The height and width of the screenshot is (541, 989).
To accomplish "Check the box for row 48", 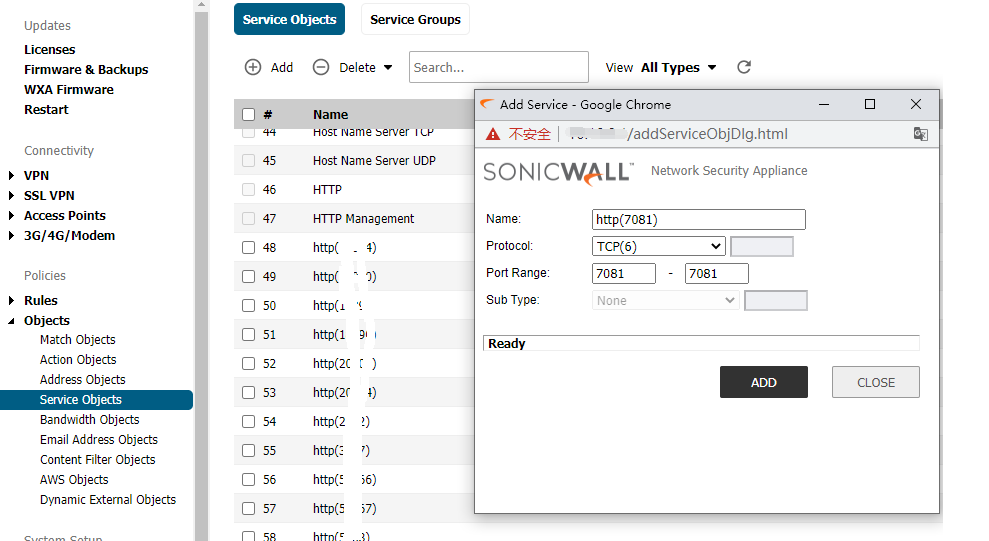I will coord(249,248).
